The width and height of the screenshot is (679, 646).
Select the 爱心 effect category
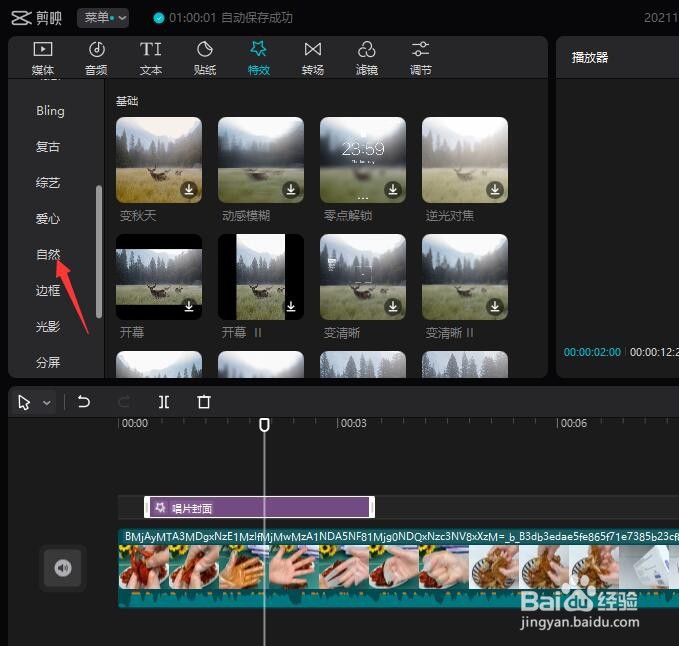point(48,219)
